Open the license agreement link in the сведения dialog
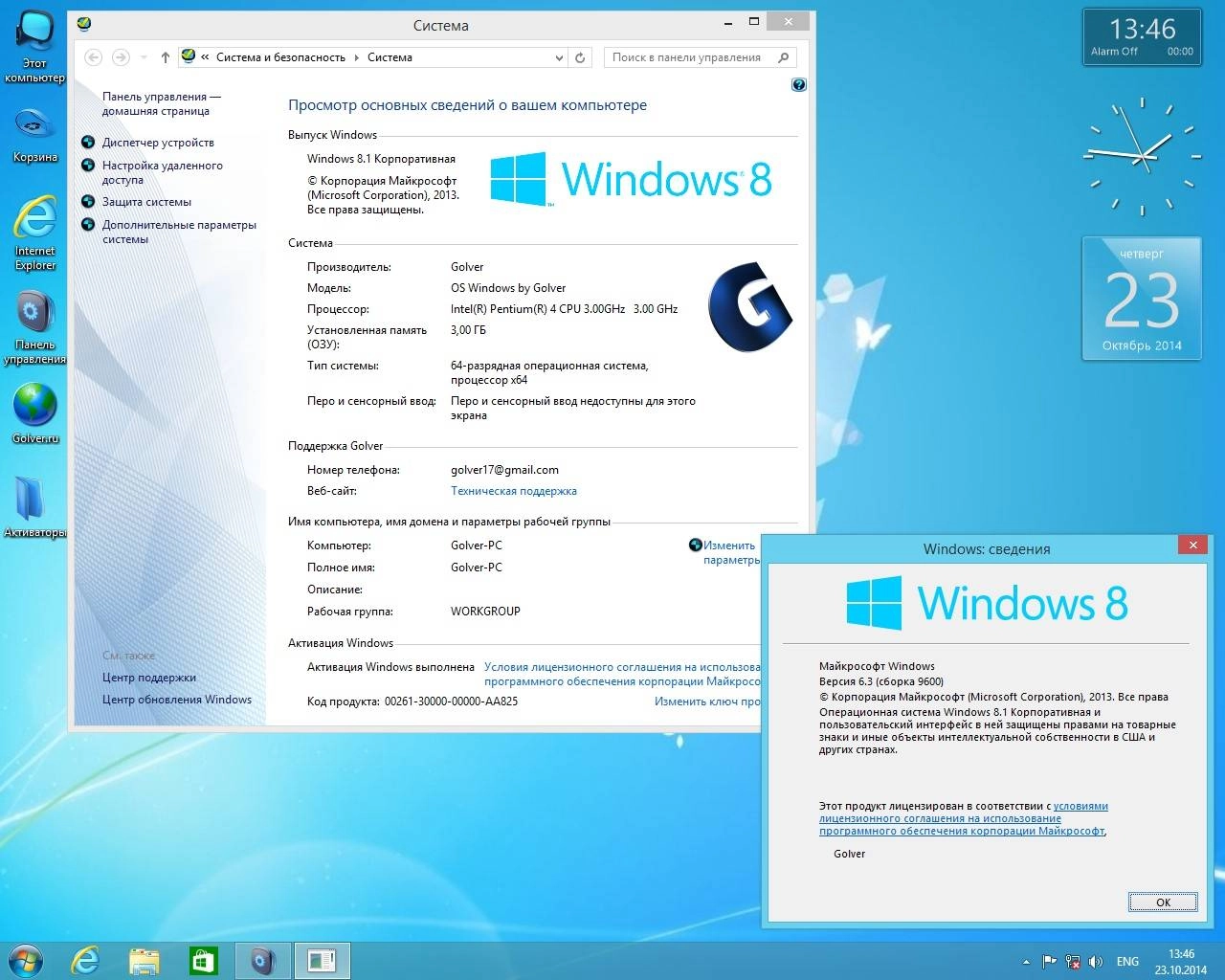 click(x=963, y=818)
